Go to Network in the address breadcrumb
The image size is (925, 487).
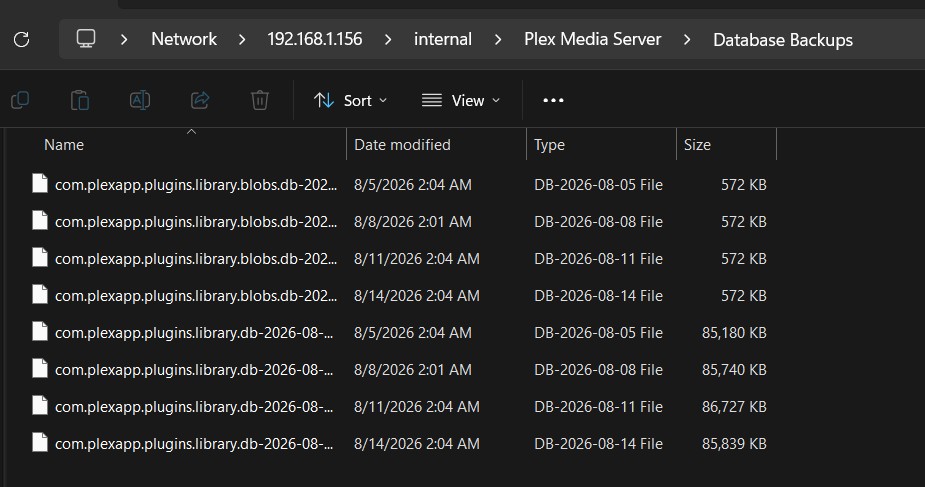[184, 40]
